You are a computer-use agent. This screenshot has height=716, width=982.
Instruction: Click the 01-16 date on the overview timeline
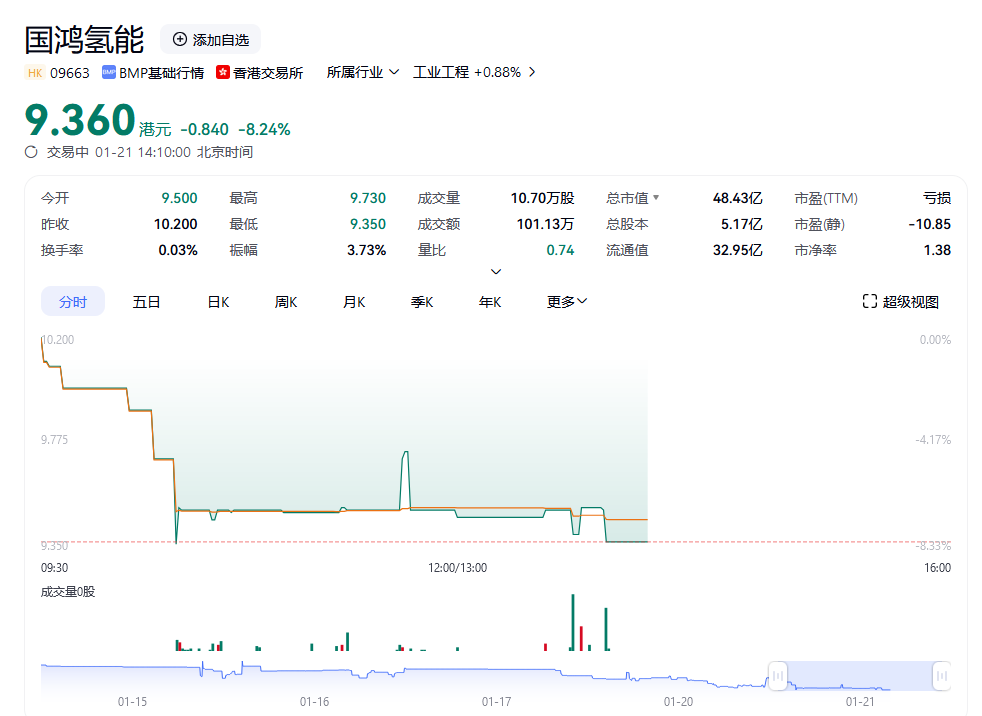point(314,702)
